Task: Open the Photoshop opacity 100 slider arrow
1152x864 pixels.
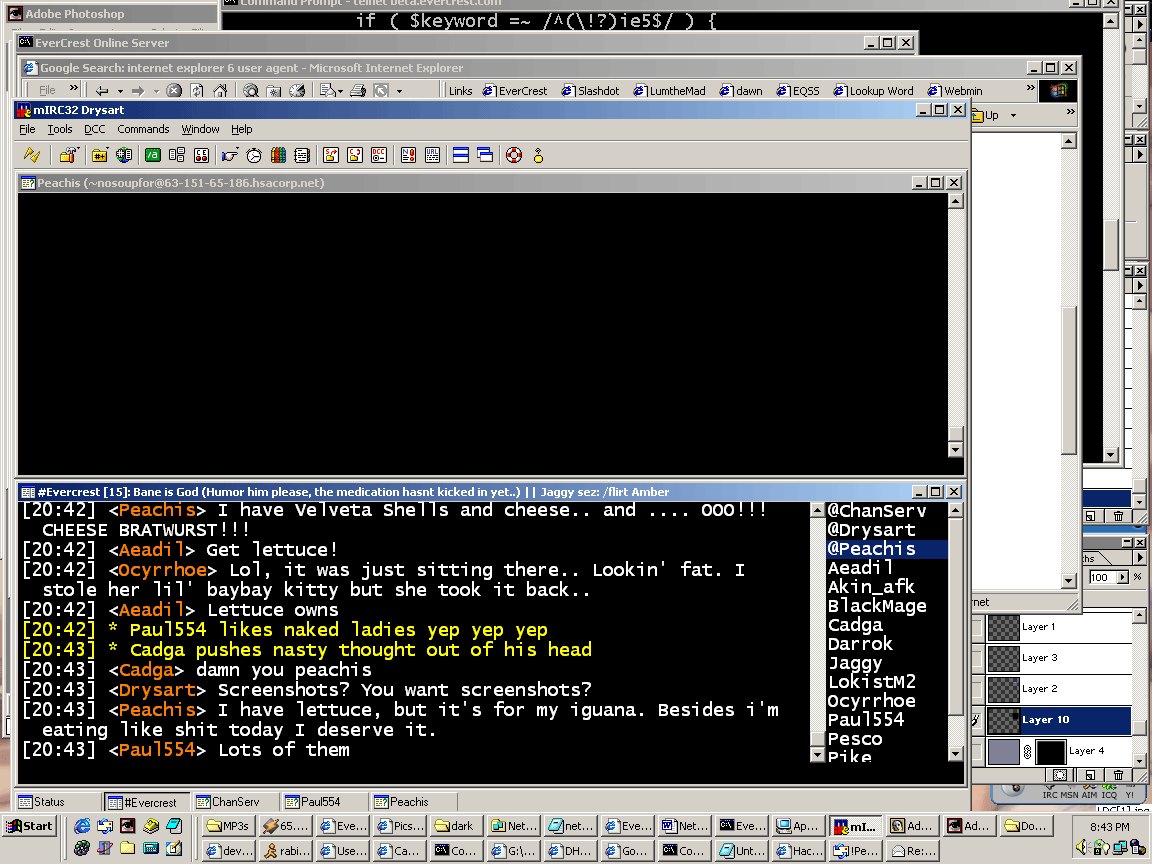Action: pyautogui.click(x=1122, y=577)
